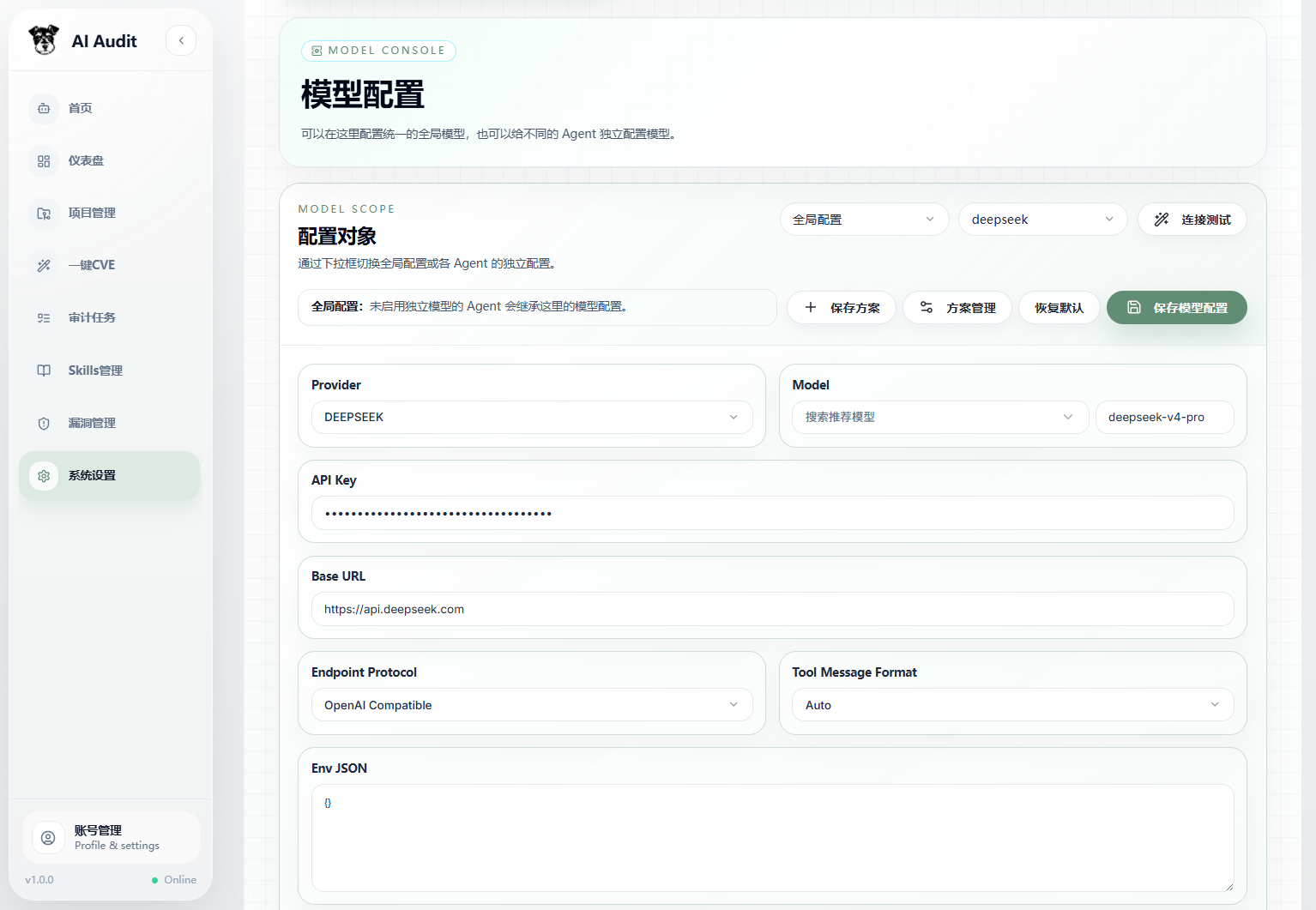Viewport: 1316px width, 910px height.
Task: Select 审计任务 in the sidebar
Action: (x=110, y=318)
